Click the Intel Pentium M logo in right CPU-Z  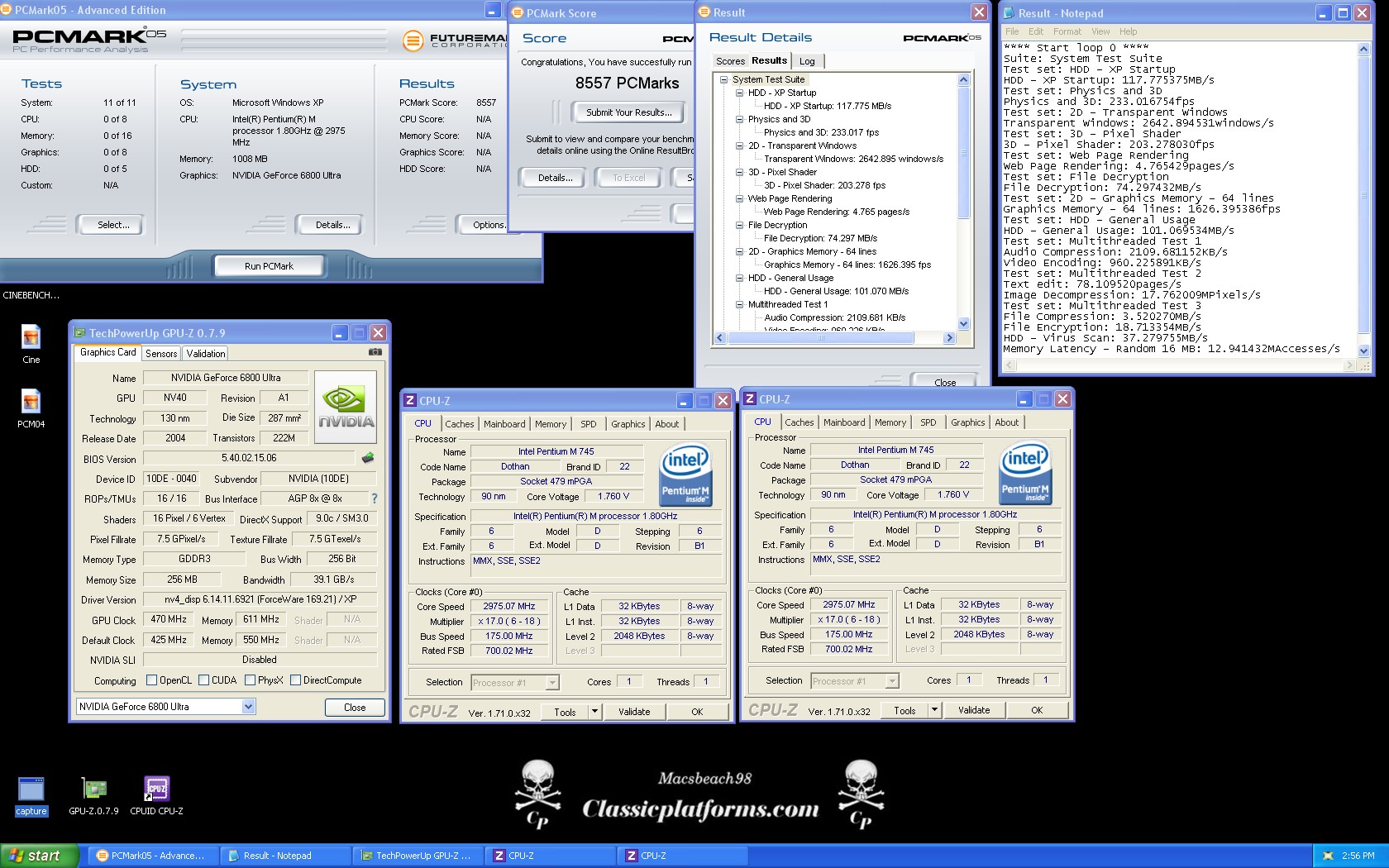pyautogui.click(x=1025, y=474)
